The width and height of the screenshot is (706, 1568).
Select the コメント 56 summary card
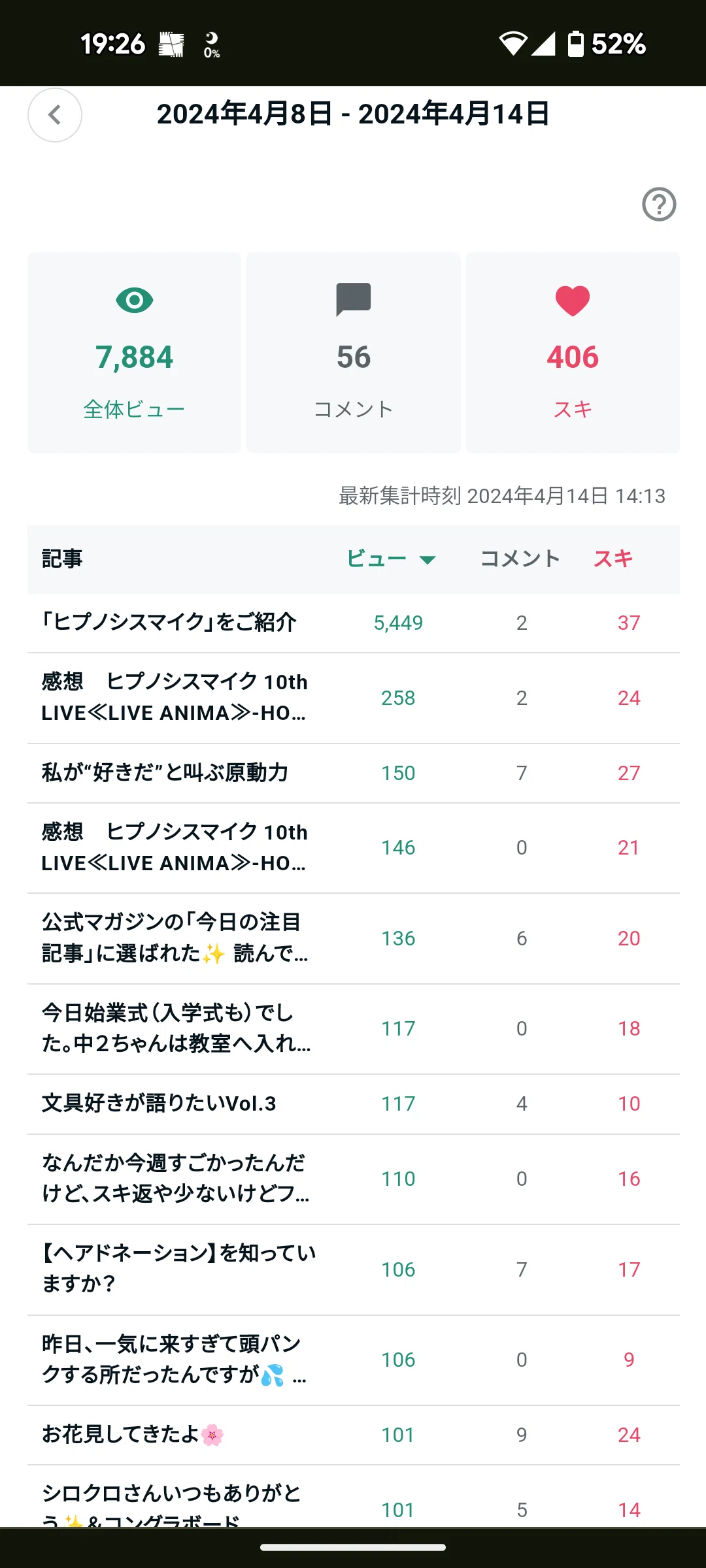point(354,353)
